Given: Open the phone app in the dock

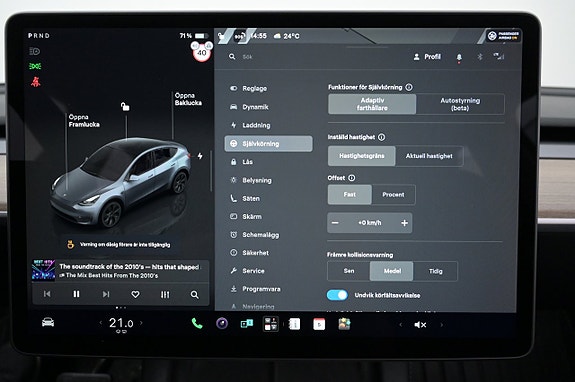Looking at the screenshot, I should (197, 323).
